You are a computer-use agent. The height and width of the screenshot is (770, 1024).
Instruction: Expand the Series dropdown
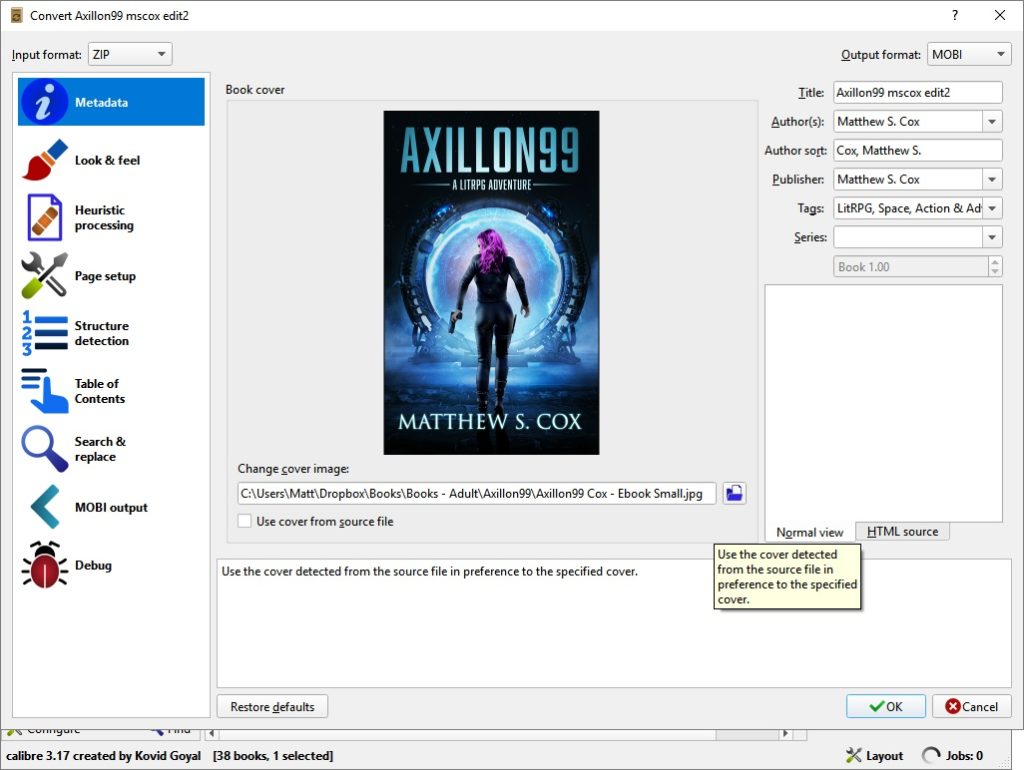point(992,237)
